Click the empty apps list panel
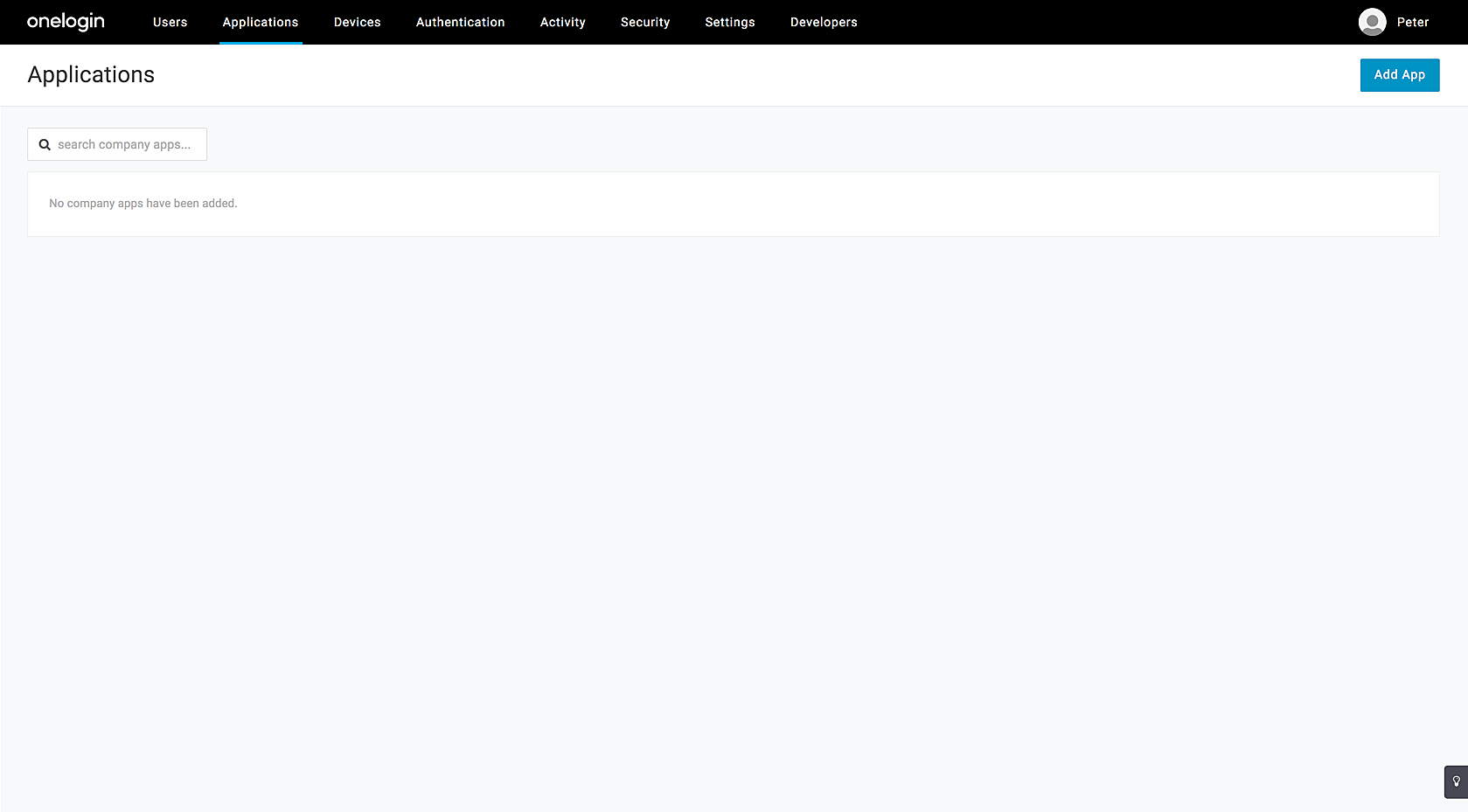Viewport: 1468px width, 812px height. (733, 204)
